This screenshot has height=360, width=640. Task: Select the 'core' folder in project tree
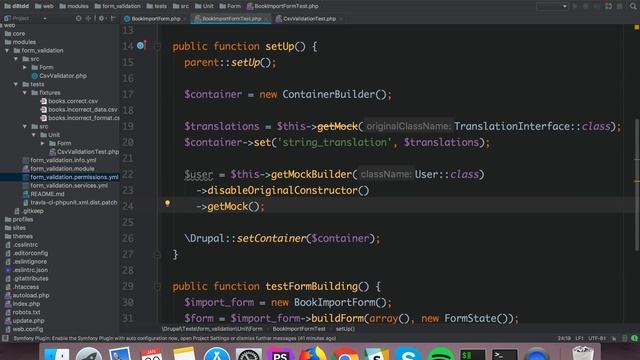point(18,34)
